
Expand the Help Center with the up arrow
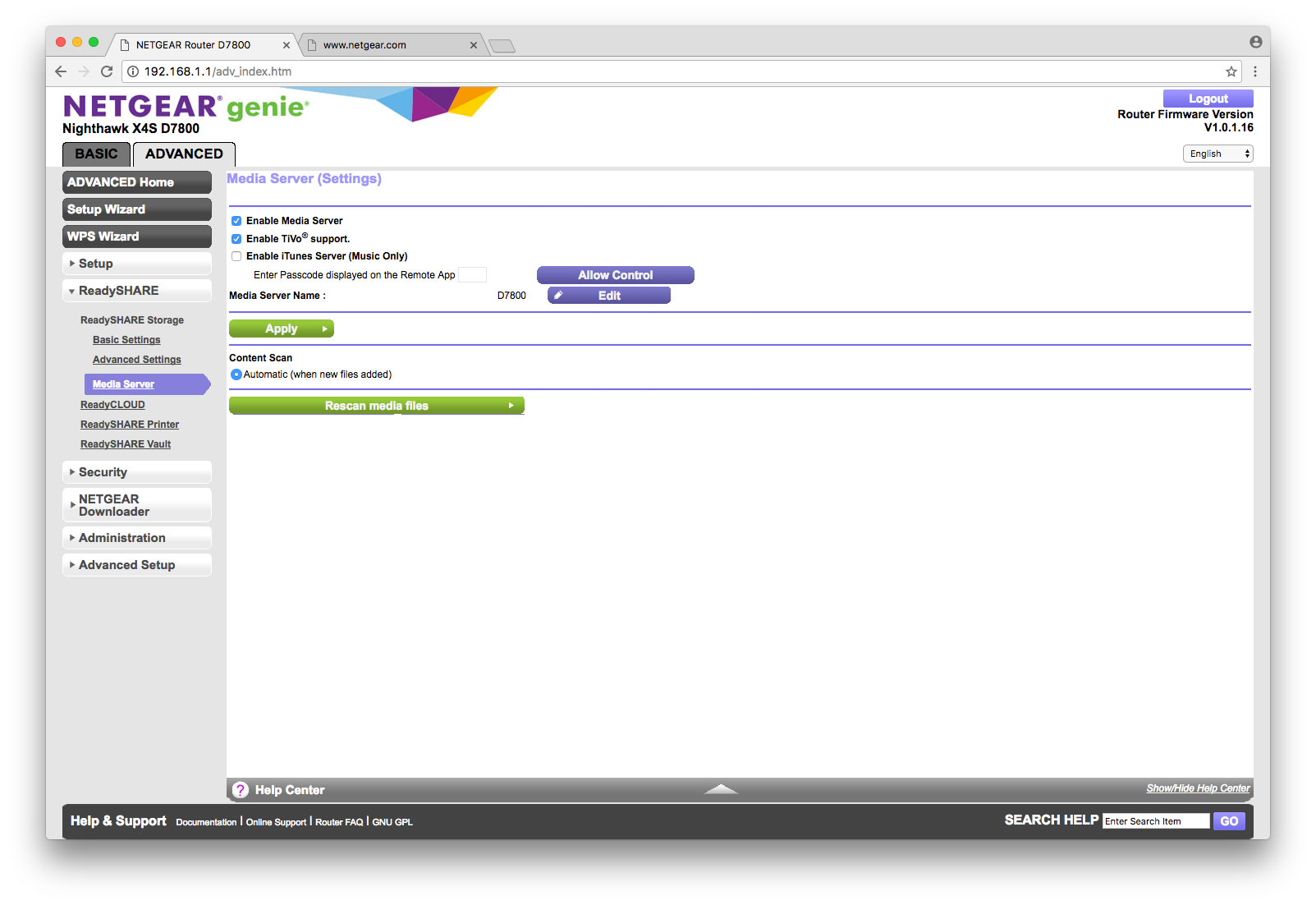(x=721, y=789)
